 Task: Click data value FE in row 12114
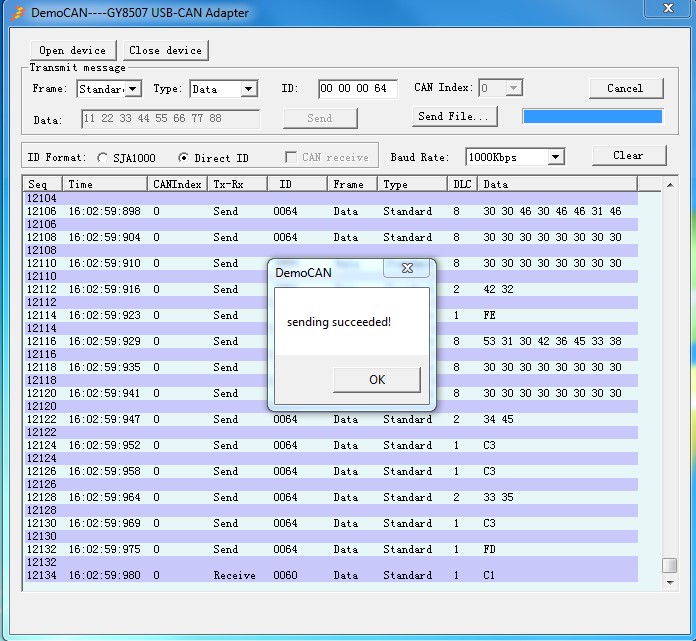coord(489,316)
